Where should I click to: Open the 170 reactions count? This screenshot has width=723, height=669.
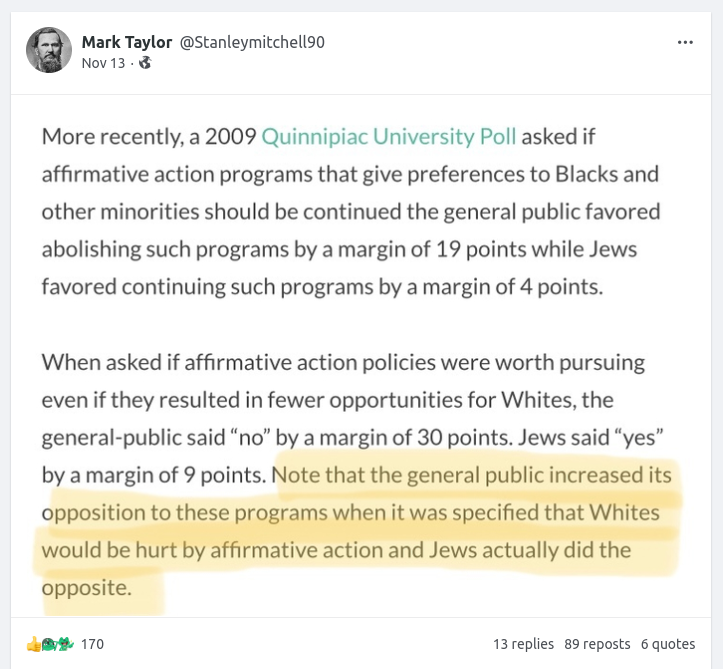92,644
